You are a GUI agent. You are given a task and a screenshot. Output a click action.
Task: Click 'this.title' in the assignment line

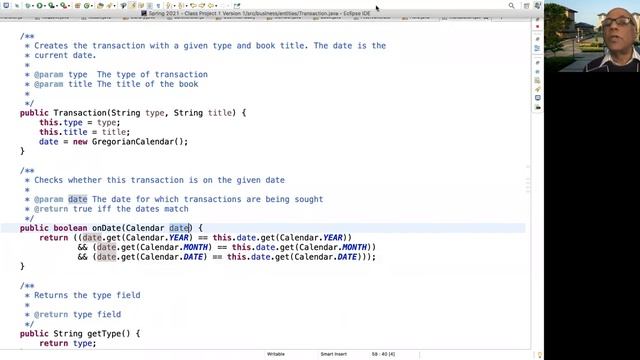pos(63,132)
